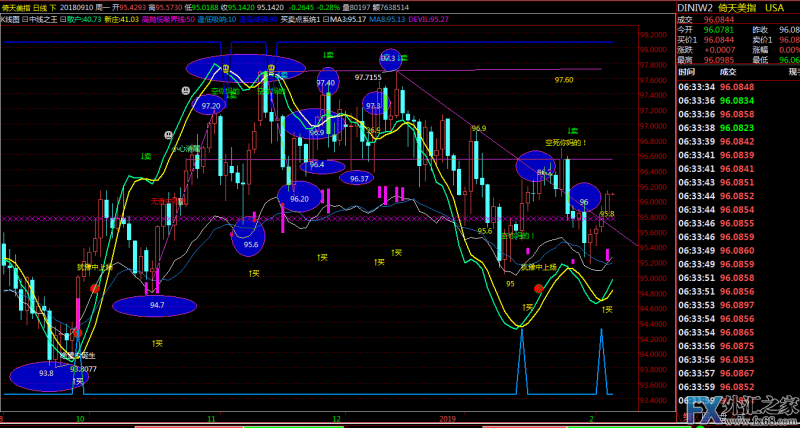Click the blue ellipse labeled 96.37
Screen dimensions: 800x428
click(359, 178)
